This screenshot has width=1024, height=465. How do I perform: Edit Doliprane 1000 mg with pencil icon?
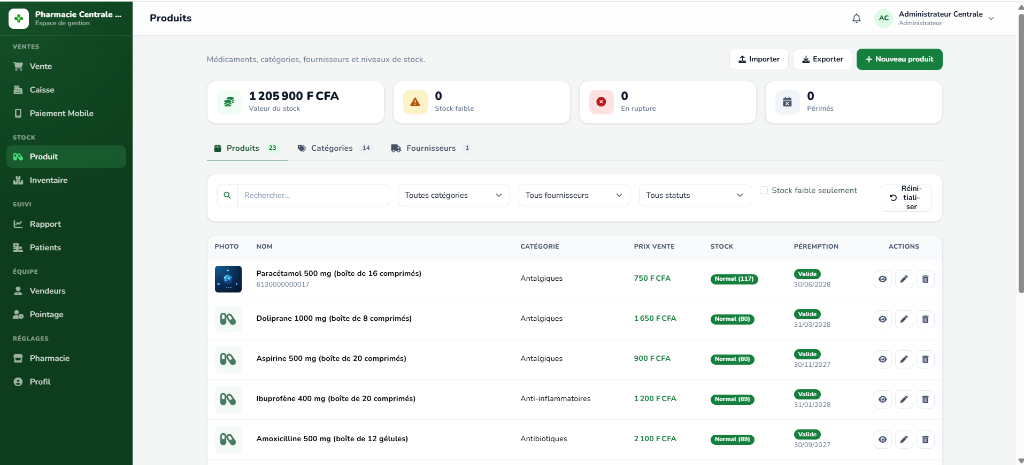904,319
